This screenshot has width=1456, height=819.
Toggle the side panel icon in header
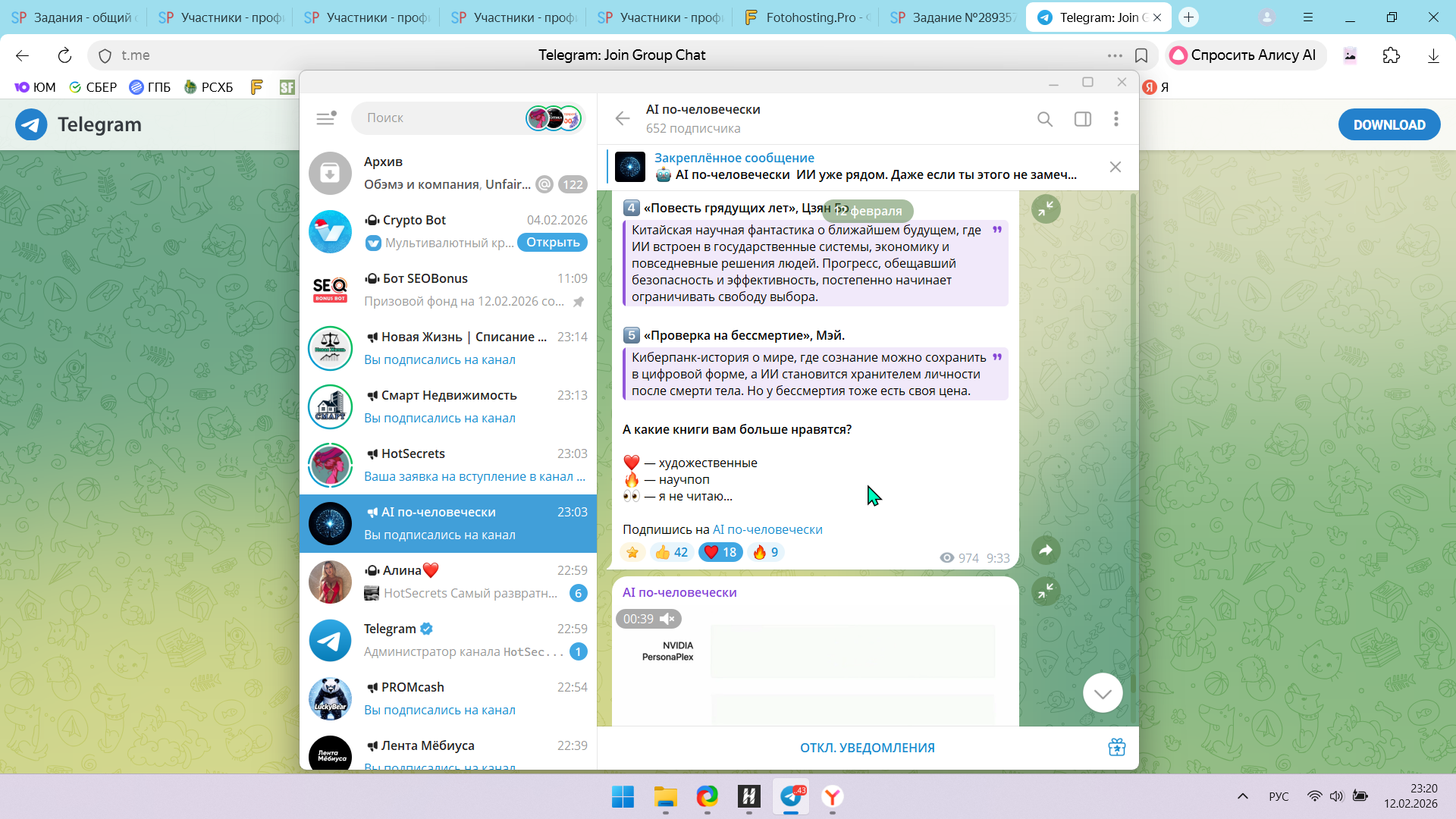[x=1083, y=119]
